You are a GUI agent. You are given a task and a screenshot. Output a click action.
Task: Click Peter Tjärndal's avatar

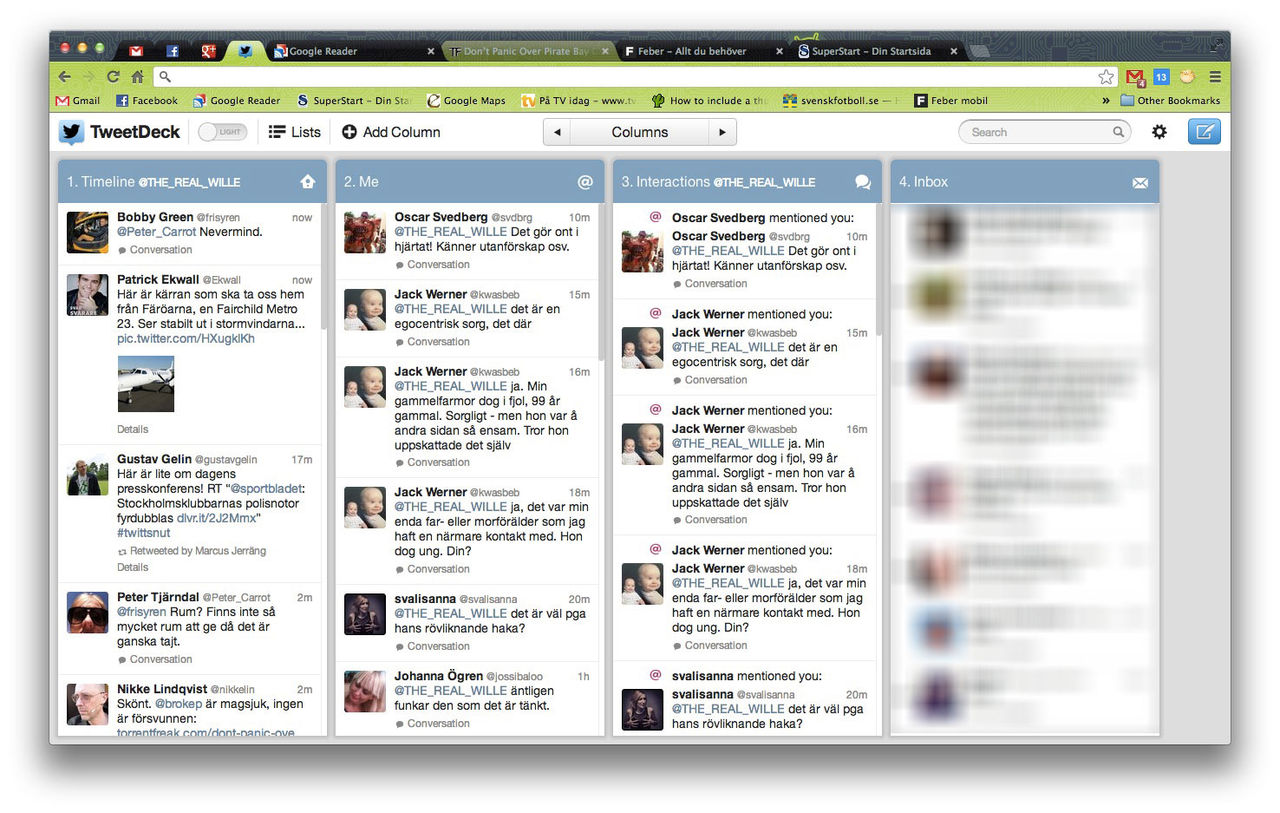87,612
